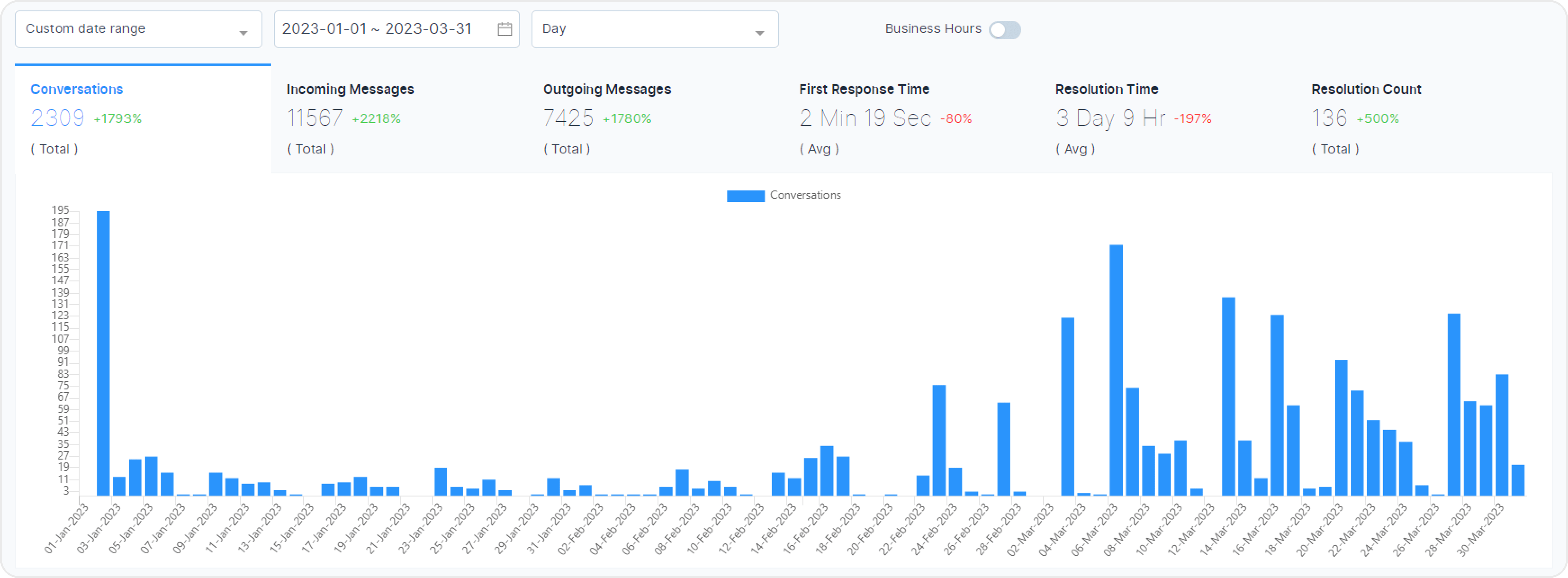Open the Resolution Time tab
The height and width of the screenshot is (578, 1568).
pos(1168,119)
